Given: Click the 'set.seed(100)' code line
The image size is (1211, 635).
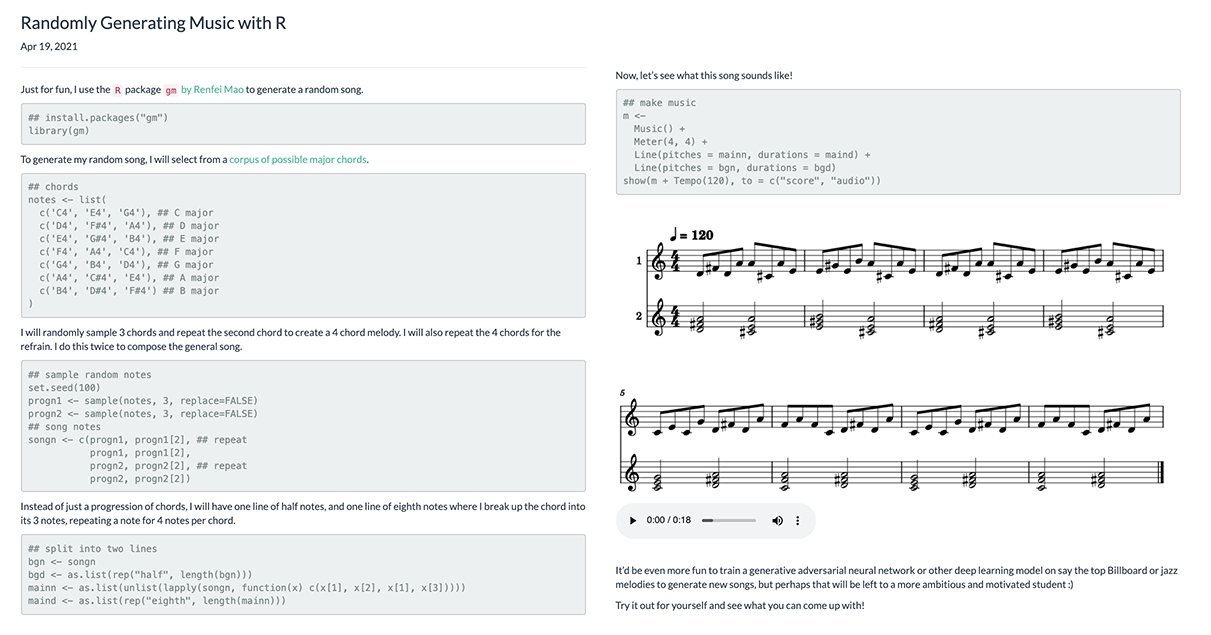Looking at the screenshot, I should [x=65, y=387].
